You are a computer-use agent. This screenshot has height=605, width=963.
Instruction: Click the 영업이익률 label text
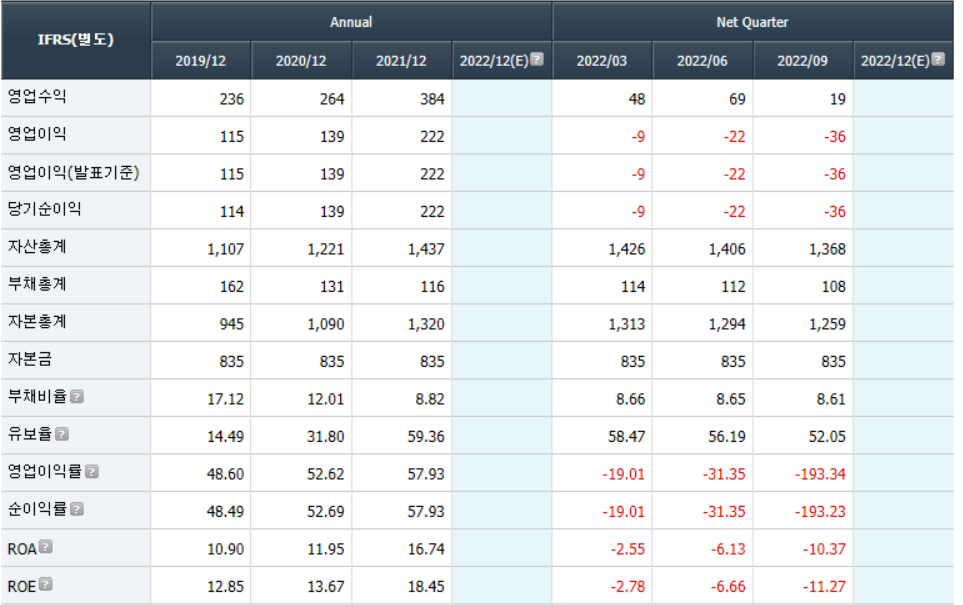pyautogui.click(x=44, y=471)
